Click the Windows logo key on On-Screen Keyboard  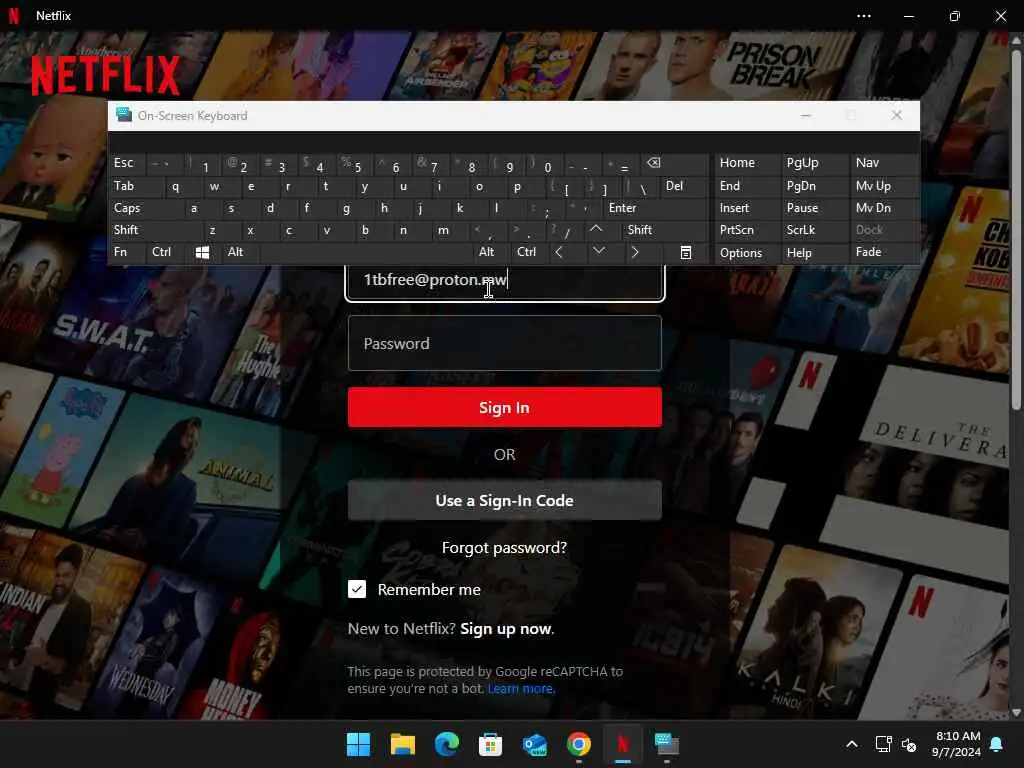(x=202, y=253)
